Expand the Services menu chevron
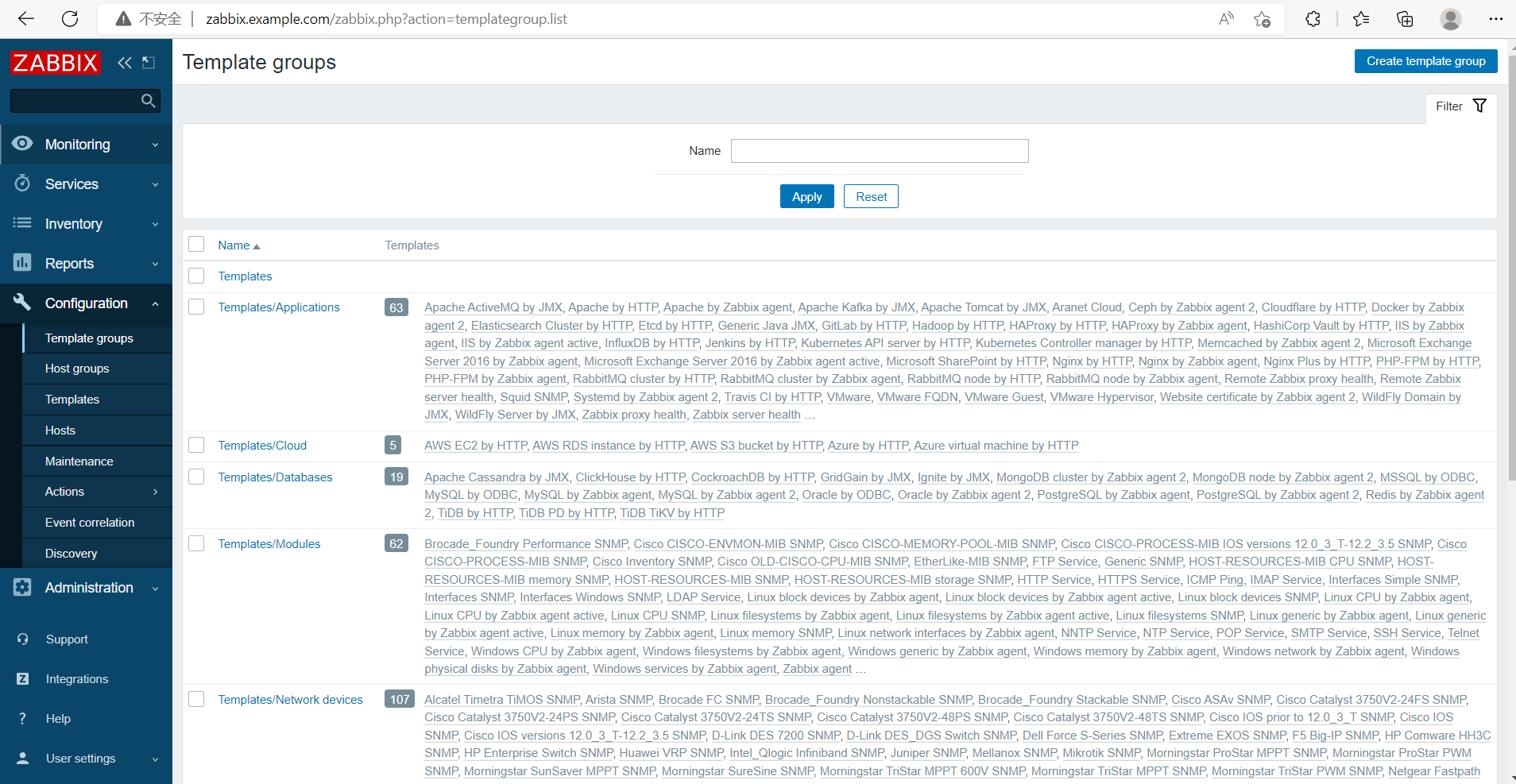 (156, 184)
